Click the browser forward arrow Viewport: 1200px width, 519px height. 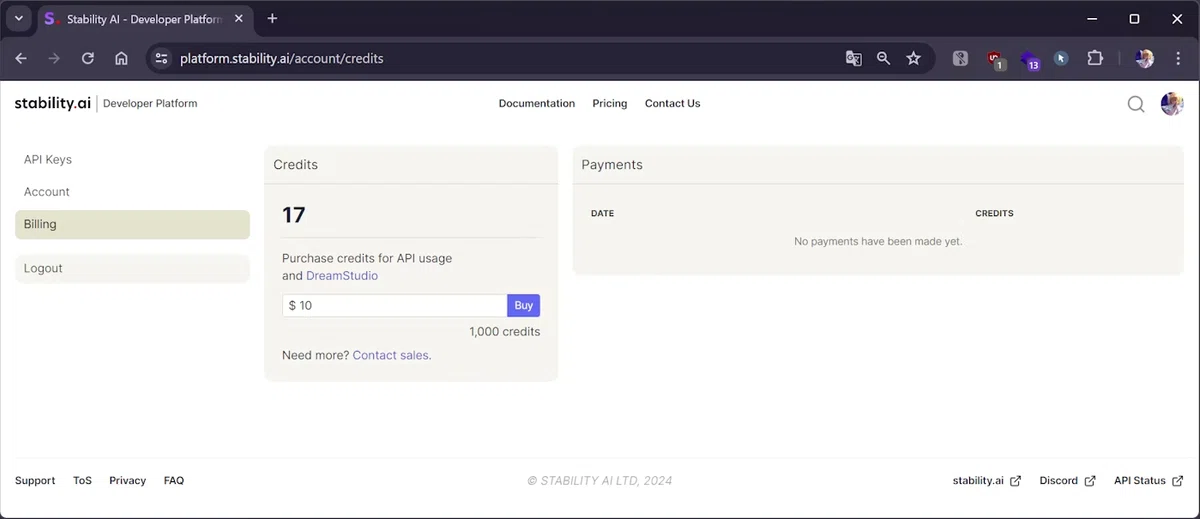click(x=54, y=58)
